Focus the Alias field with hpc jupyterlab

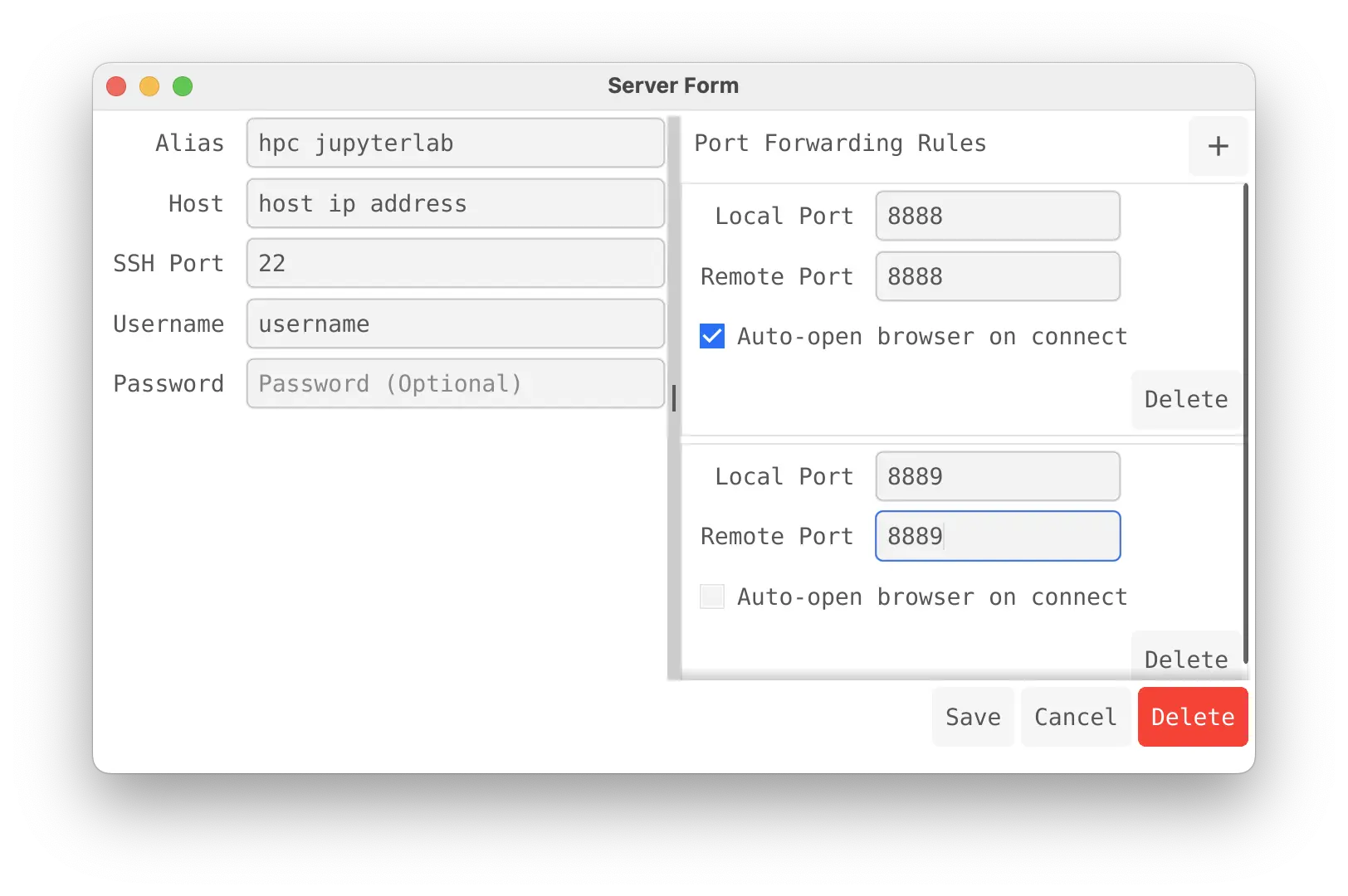(455, 143)
